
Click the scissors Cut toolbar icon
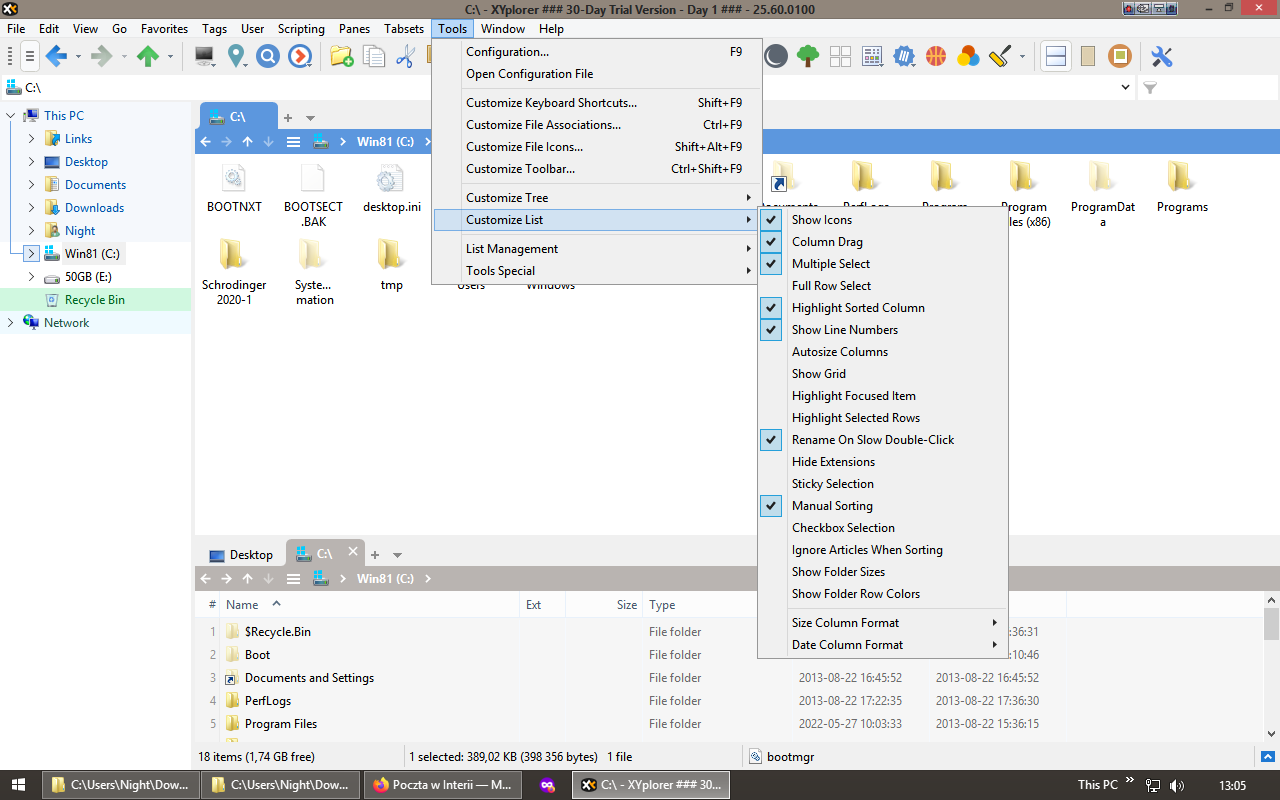pos(404,56)
